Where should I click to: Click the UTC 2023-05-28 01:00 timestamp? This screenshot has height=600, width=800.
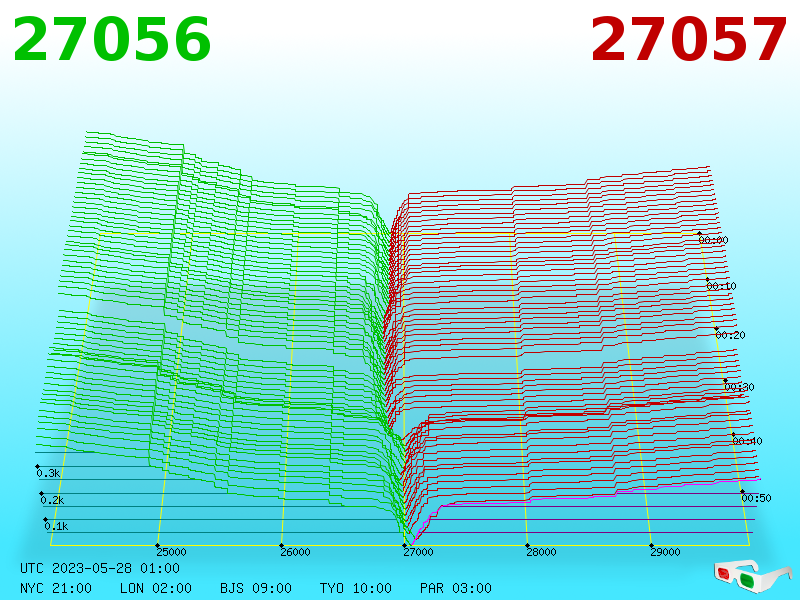coord(100,568)
